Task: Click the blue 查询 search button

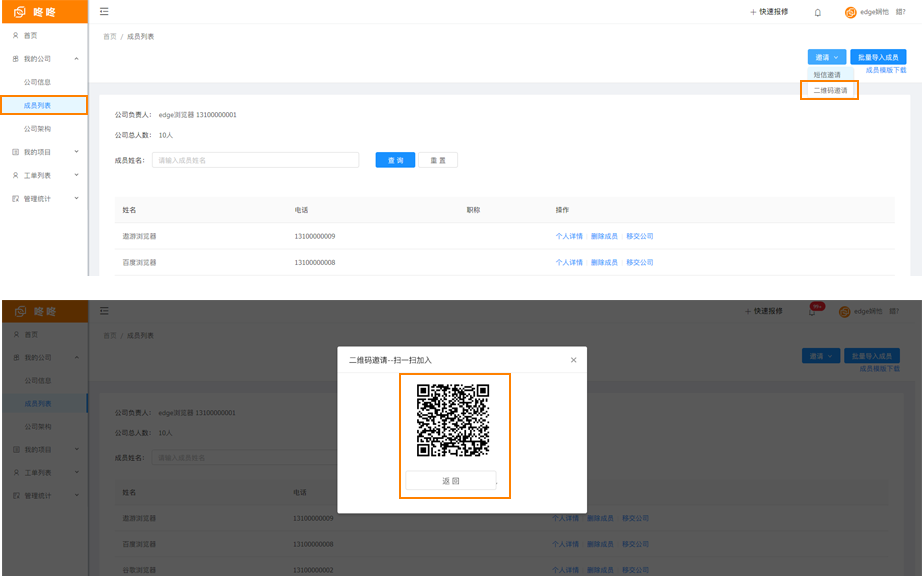Action: point(395,160)
